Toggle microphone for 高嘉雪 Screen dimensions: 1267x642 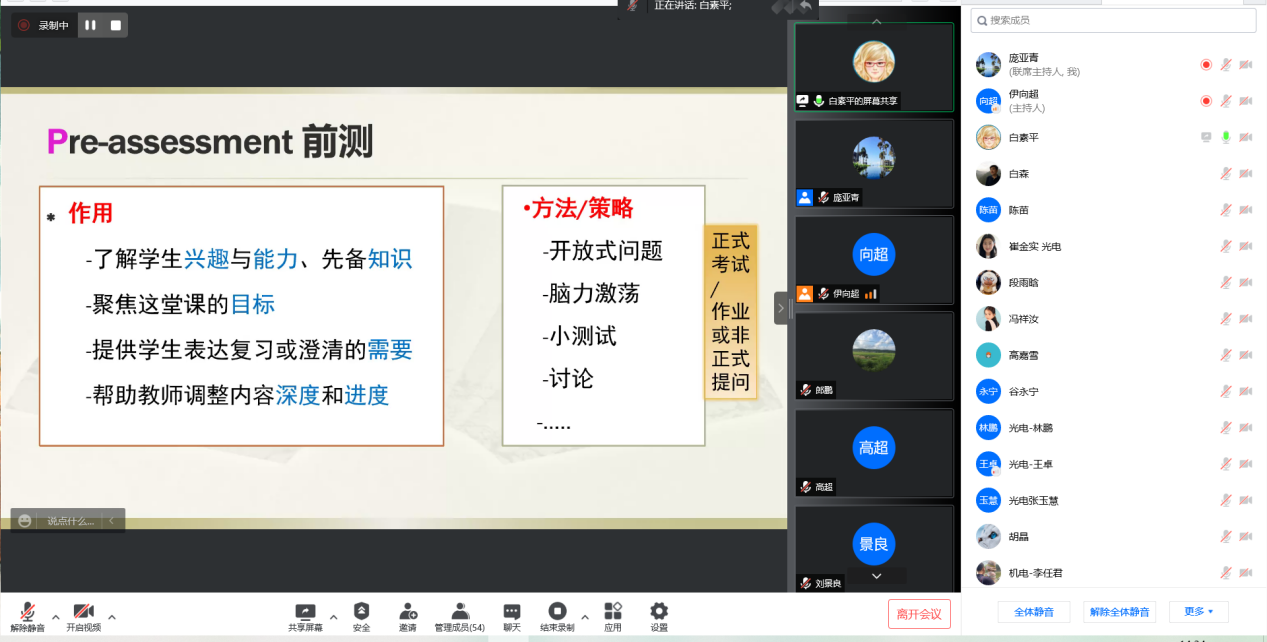click(x=1226, y=355)
